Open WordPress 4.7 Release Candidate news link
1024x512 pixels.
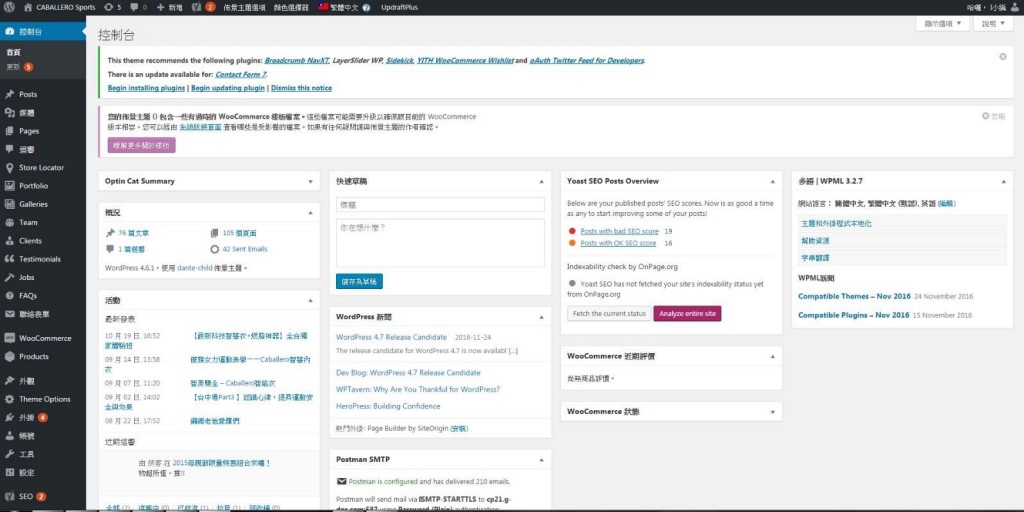pos(391,337)
